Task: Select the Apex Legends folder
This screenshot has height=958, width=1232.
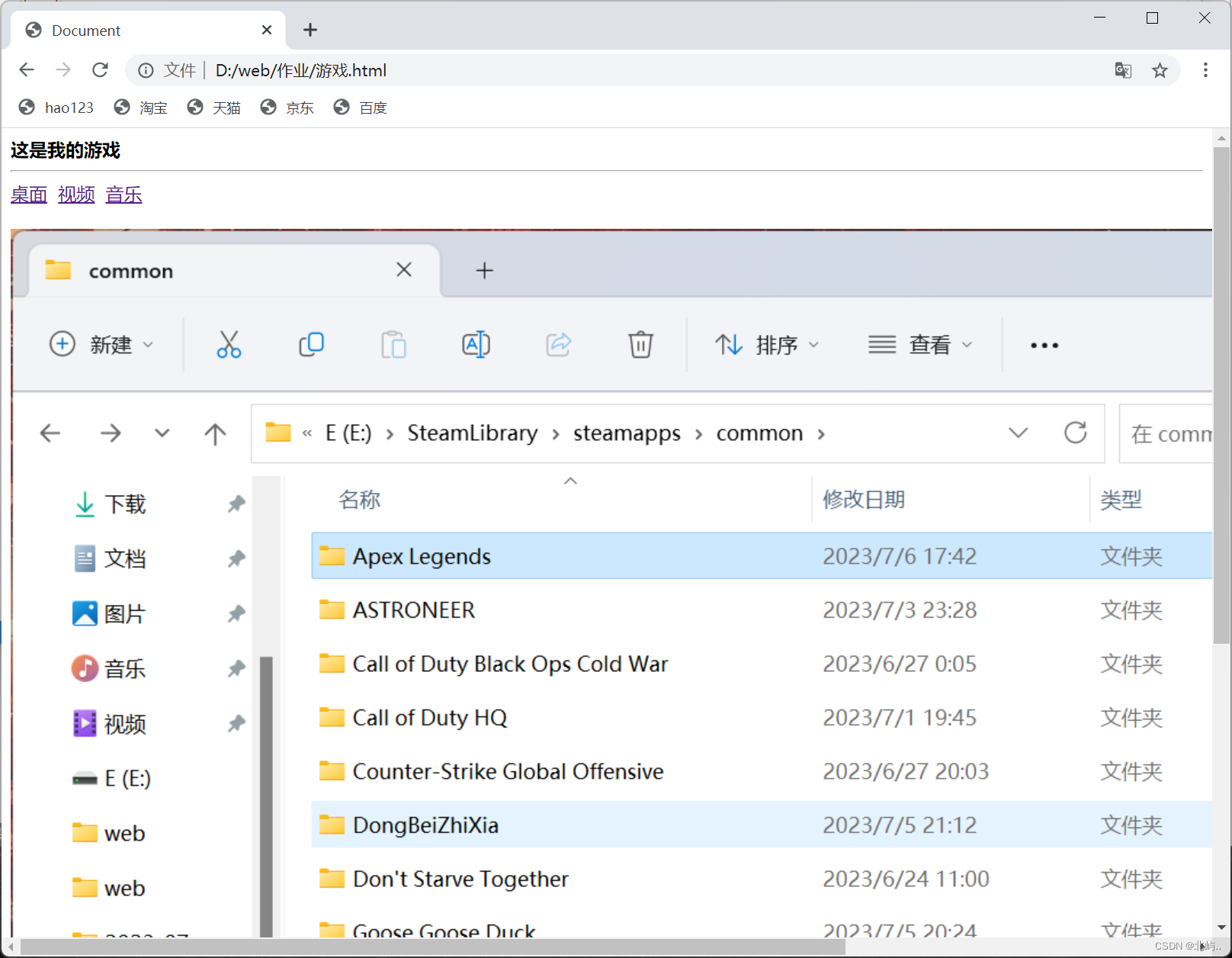Action: point(762,556)
